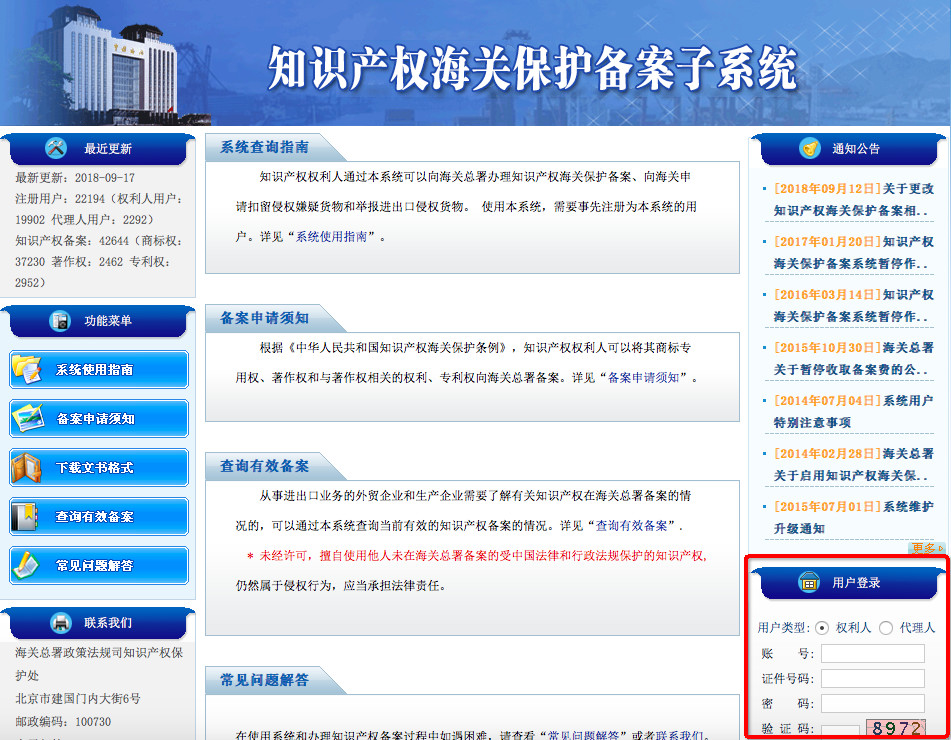Click the banner title 知识产权海关保护备案子系统

[532, 69]
